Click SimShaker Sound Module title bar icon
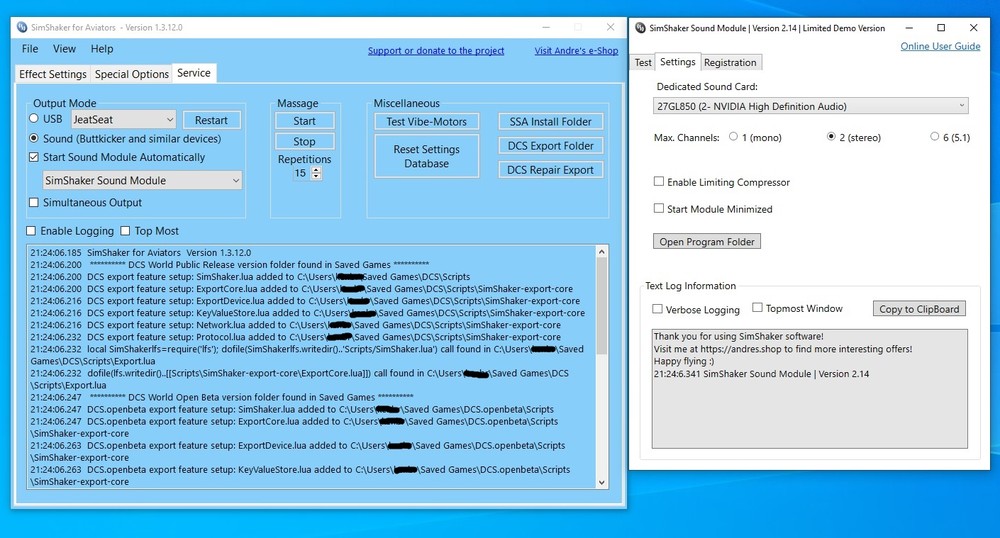The height and width of the screenshot is (538, 1000). coord(640,28)
